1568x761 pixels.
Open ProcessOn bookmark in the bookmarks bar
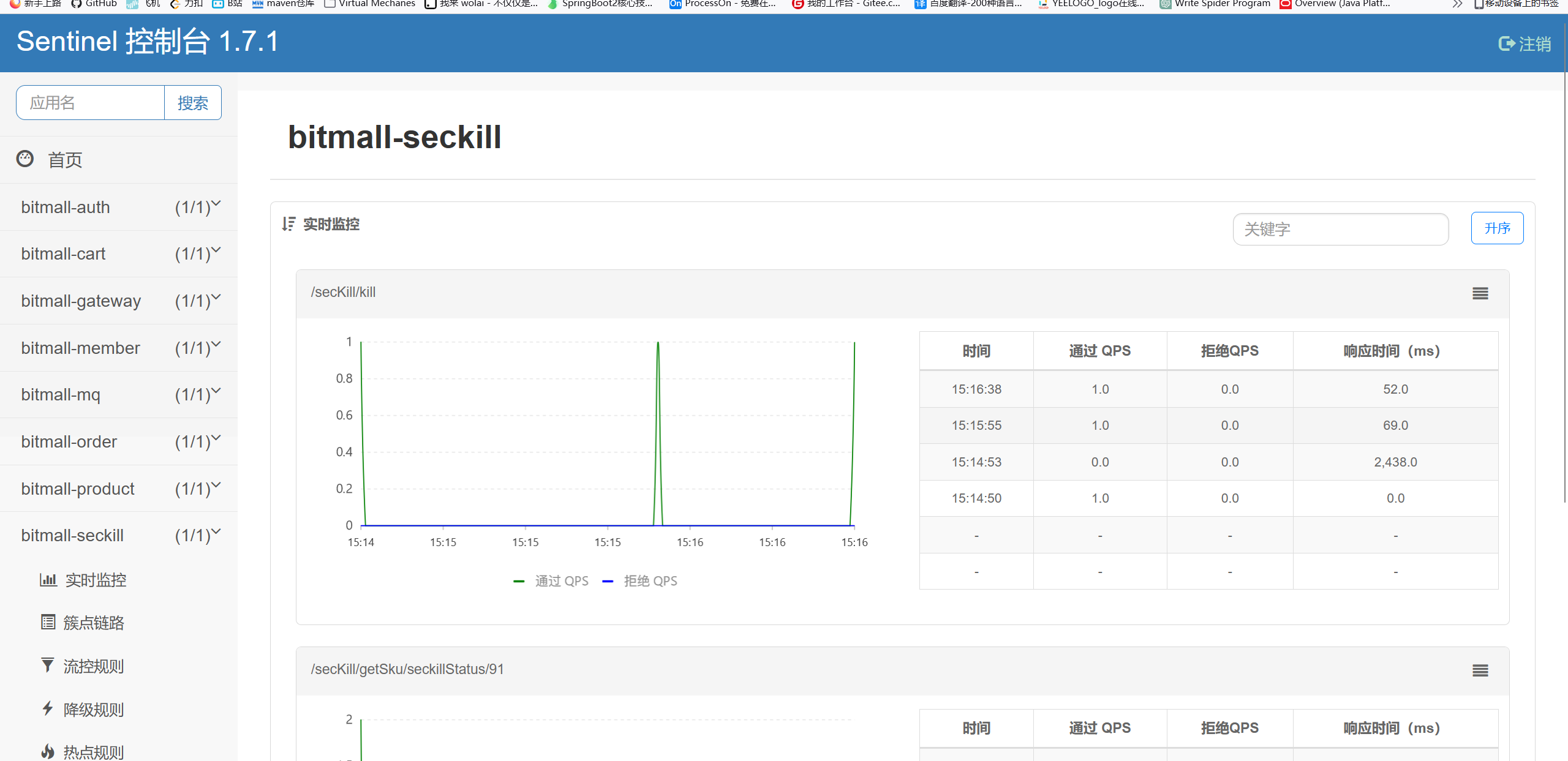coord(723,4)
